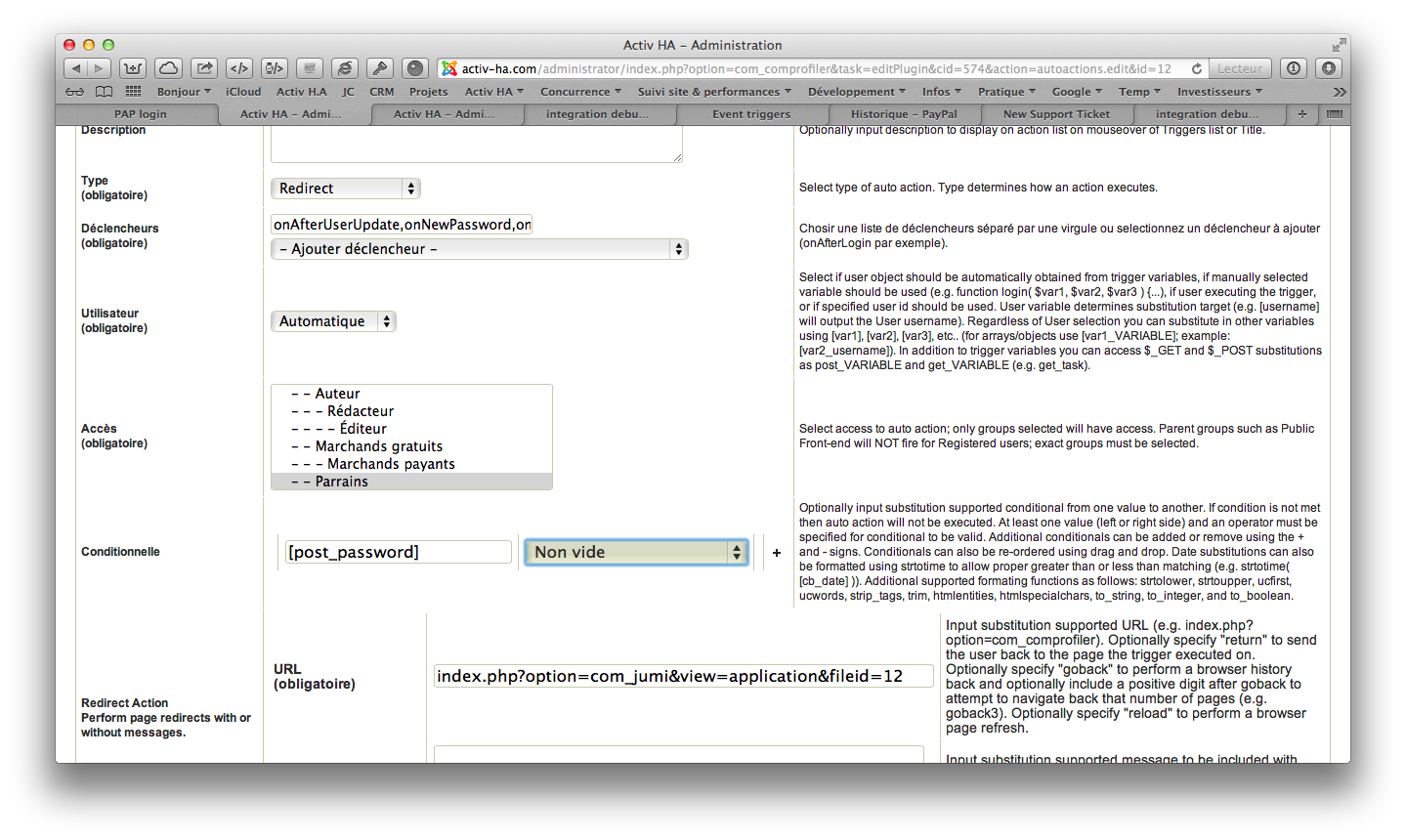This screenshot has width=1406, height=840.
Task: Click the round dark sphere toolbar icon
Action: [415, 68]
